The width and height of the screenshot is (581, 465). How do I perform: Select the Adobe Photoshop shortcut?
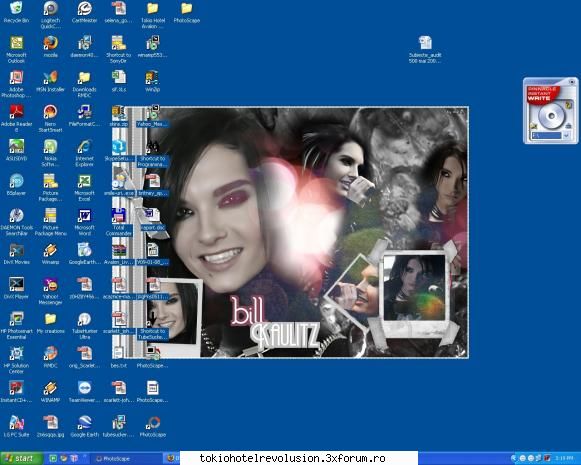[16, 84]
